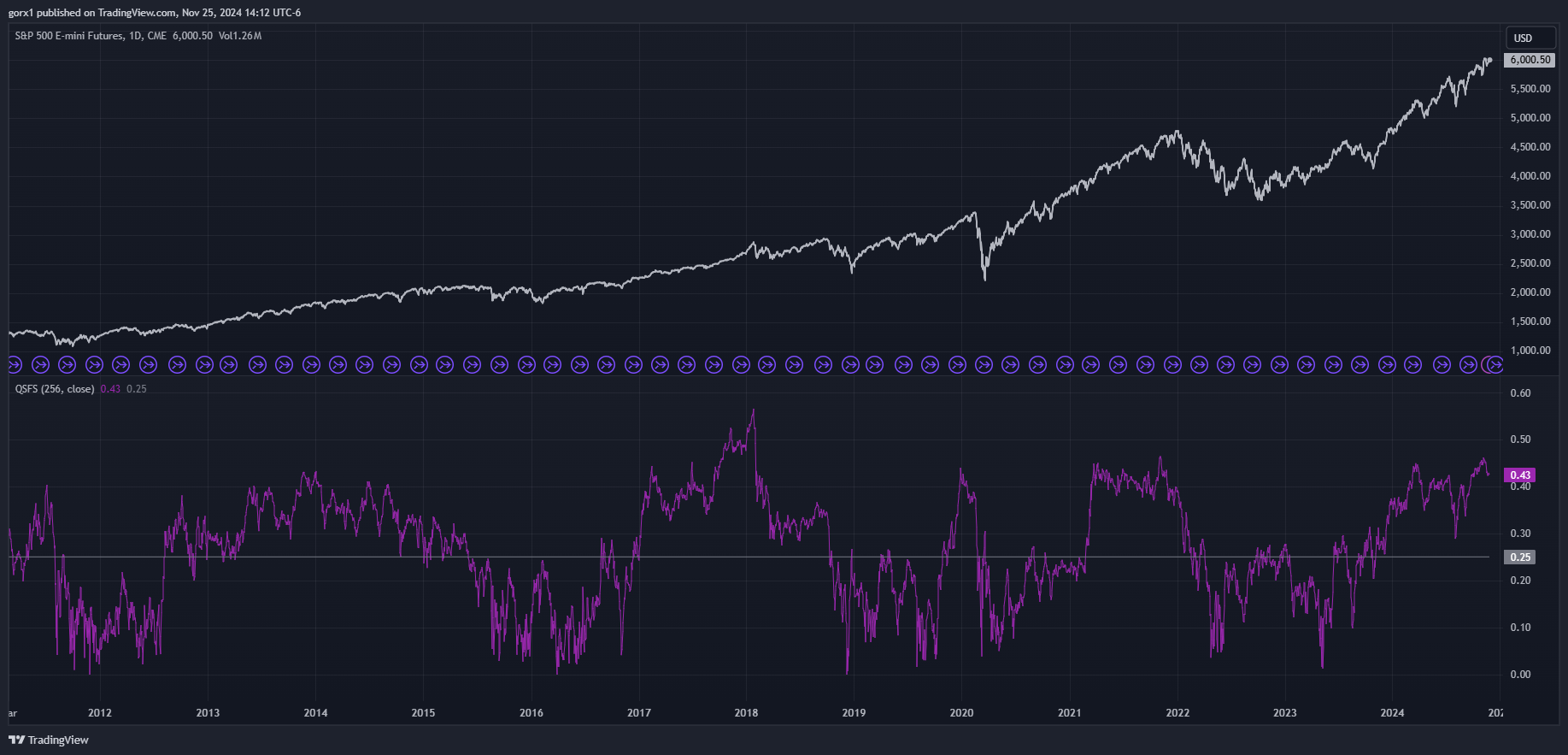
Task: Click the gray 0.25 tag on indicator axis
Action: pyautogui.click(x=1520, y=557)
